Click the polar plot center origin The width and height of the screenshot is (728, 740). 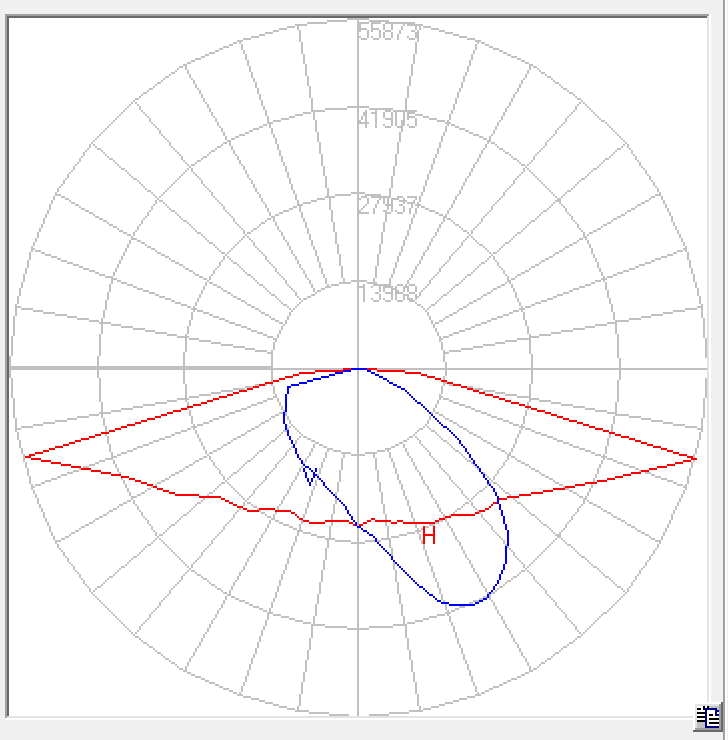coord(358,368)
